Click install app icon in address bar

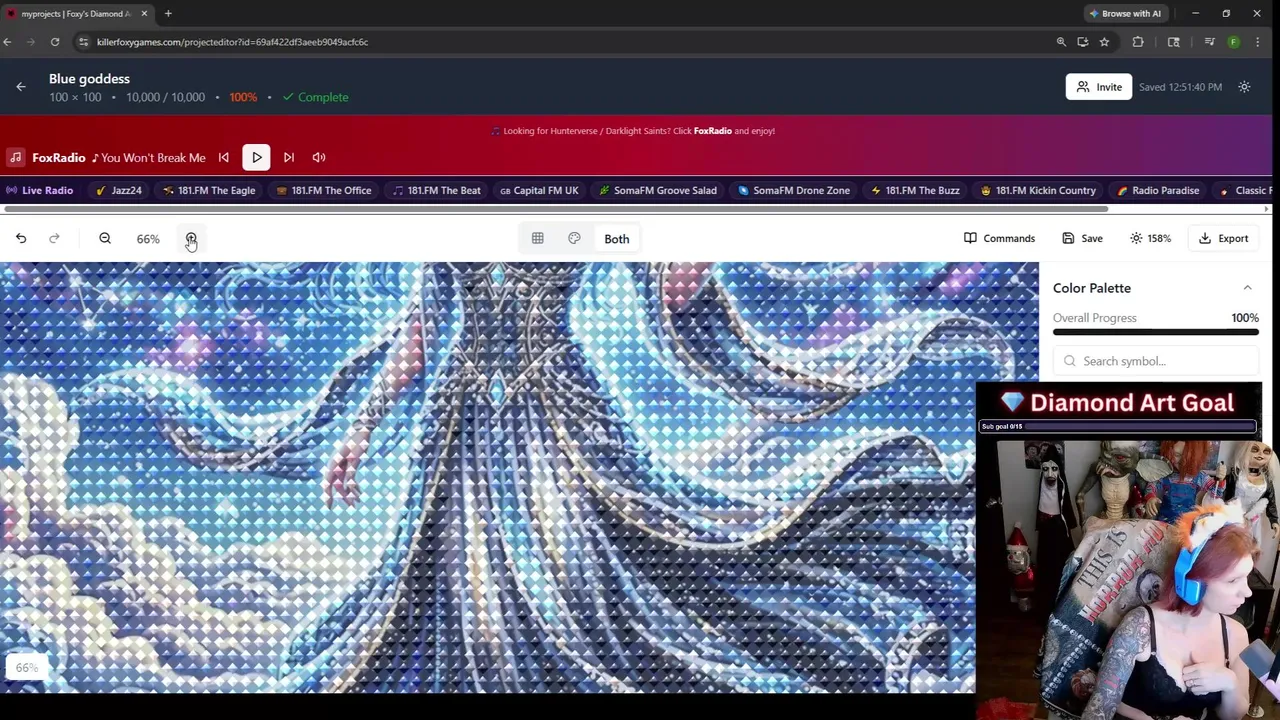(x=1083, y=42)
